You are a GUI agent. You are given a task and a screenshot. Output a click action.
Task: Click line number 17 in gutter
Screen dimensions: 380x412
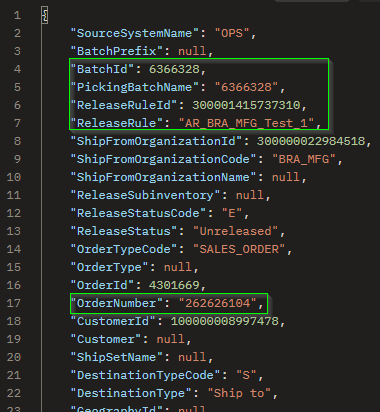pyautogui.click(x=14, y=303)
